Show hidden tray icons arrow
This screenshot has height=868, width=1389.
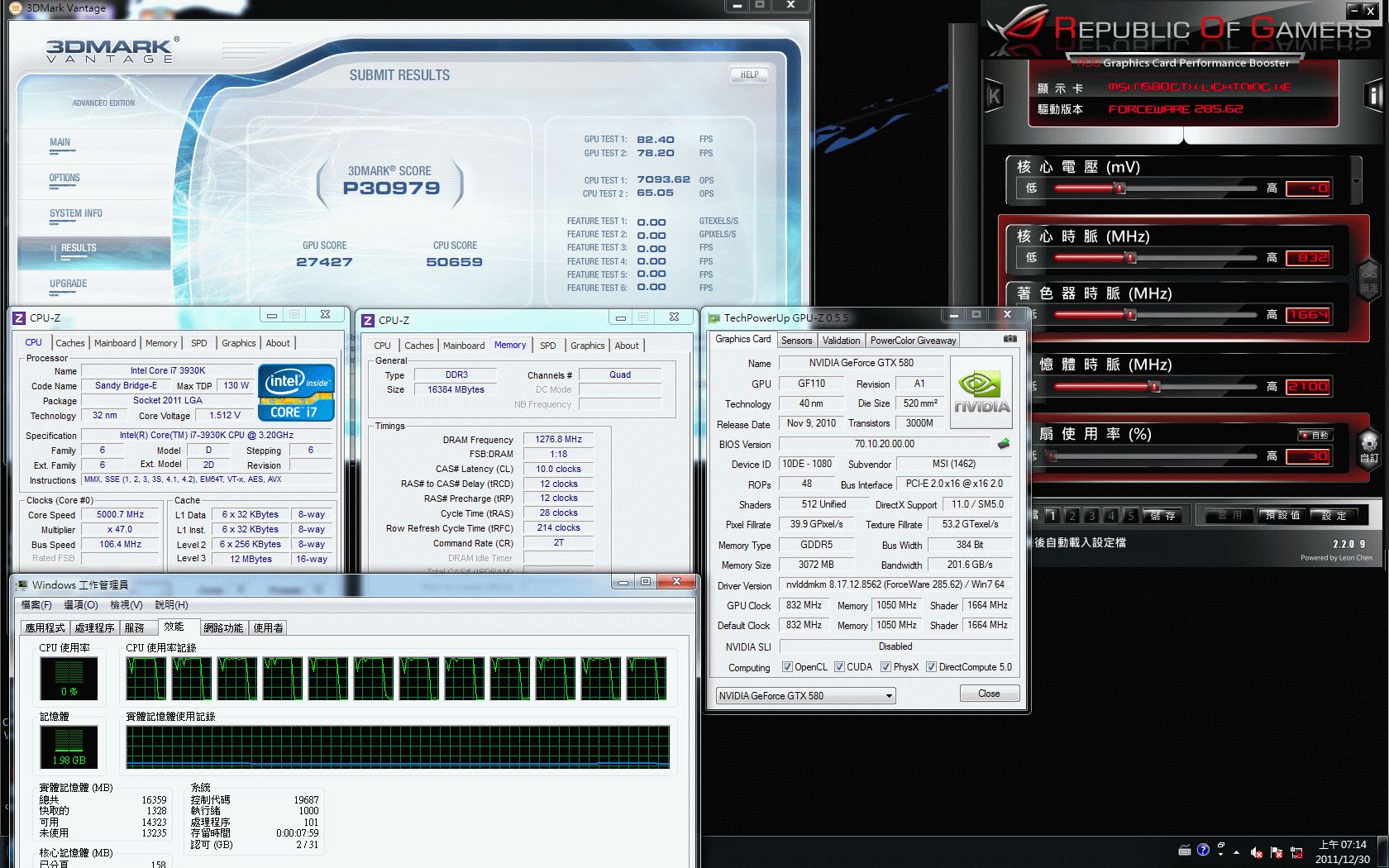click(1236, 852)
